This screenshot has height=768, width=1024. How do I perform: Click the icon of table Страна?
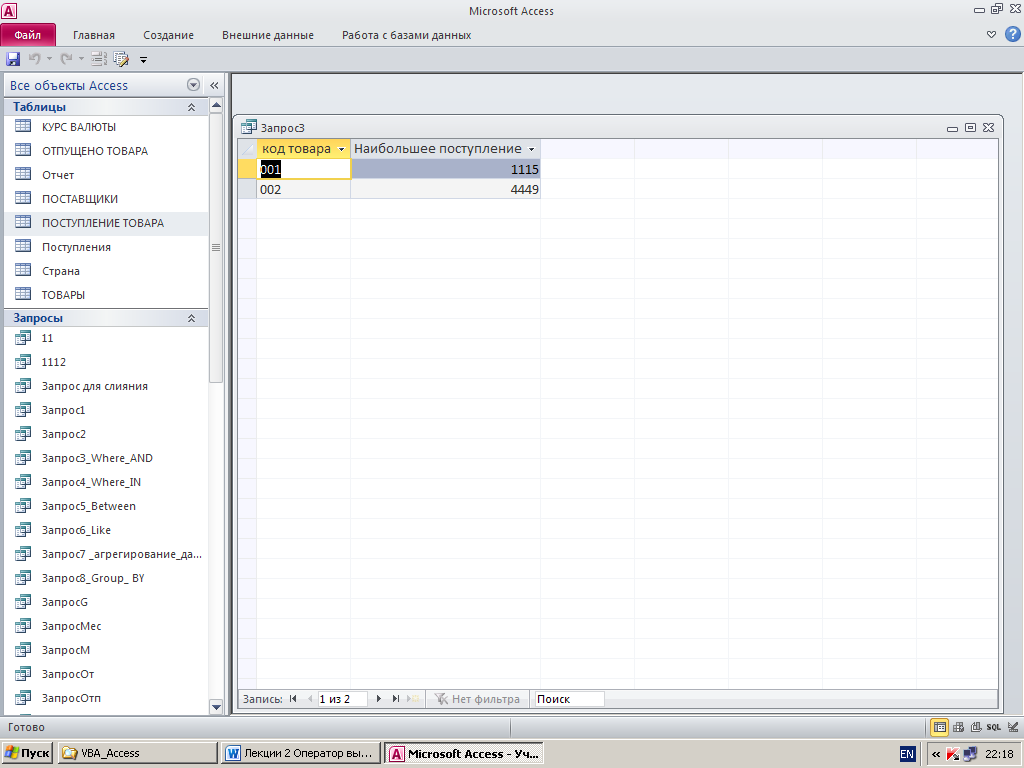click(23, 270)
